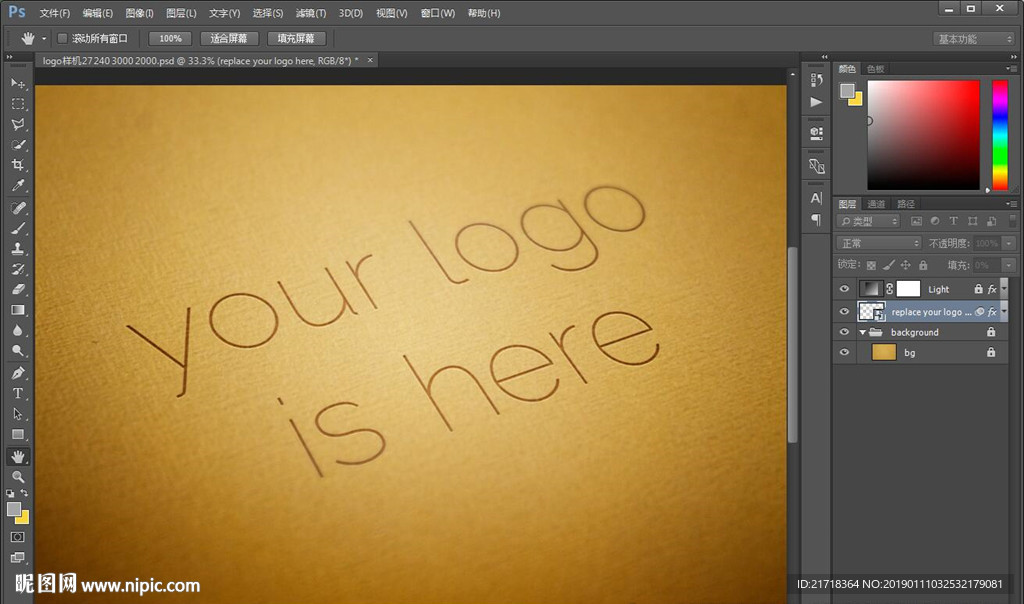
Task: Toggle the layer filter switch
Action: click(x=1012, y=221)
